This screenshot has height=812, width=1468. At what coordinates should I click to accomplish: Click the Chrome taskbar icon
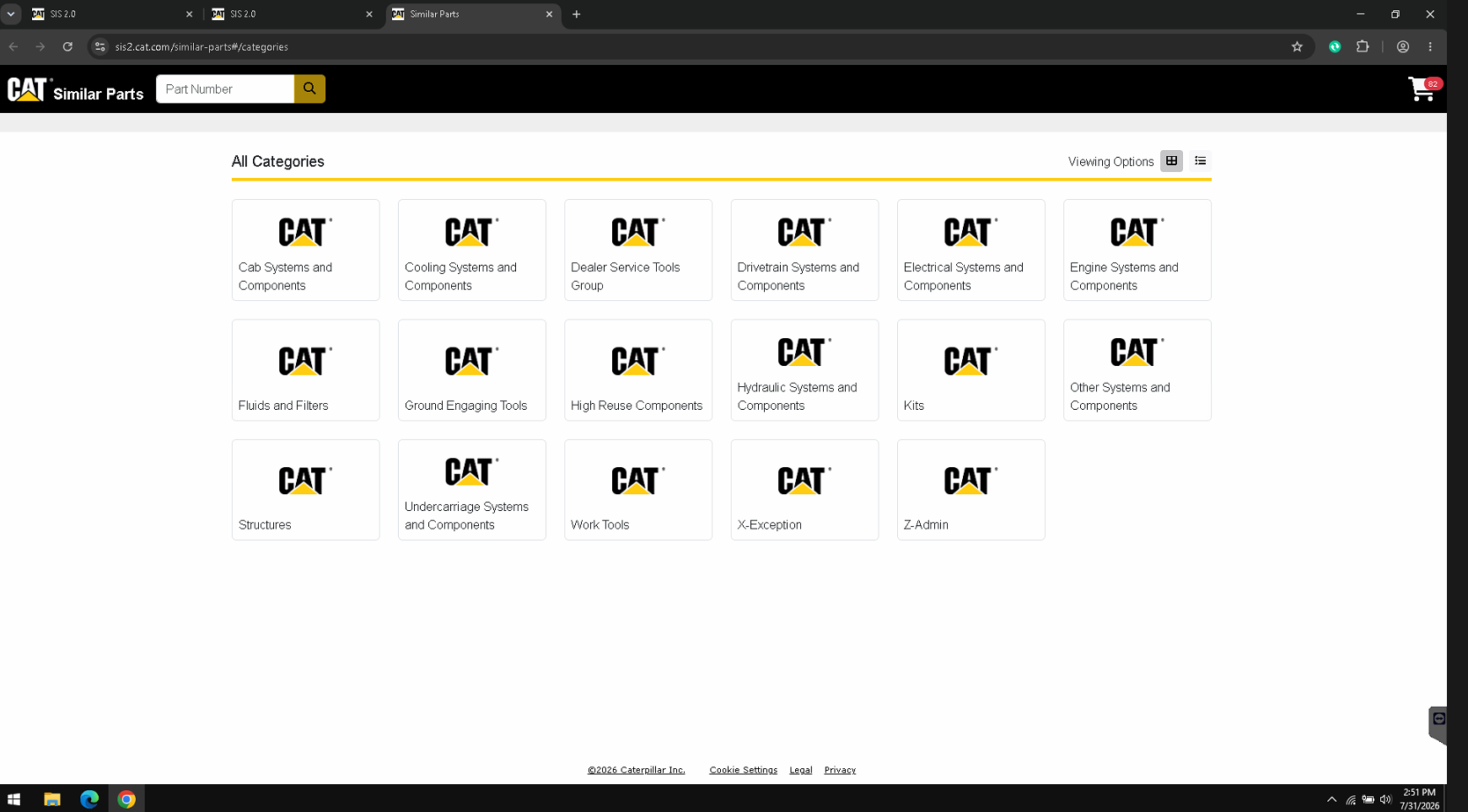pos(126,799)
